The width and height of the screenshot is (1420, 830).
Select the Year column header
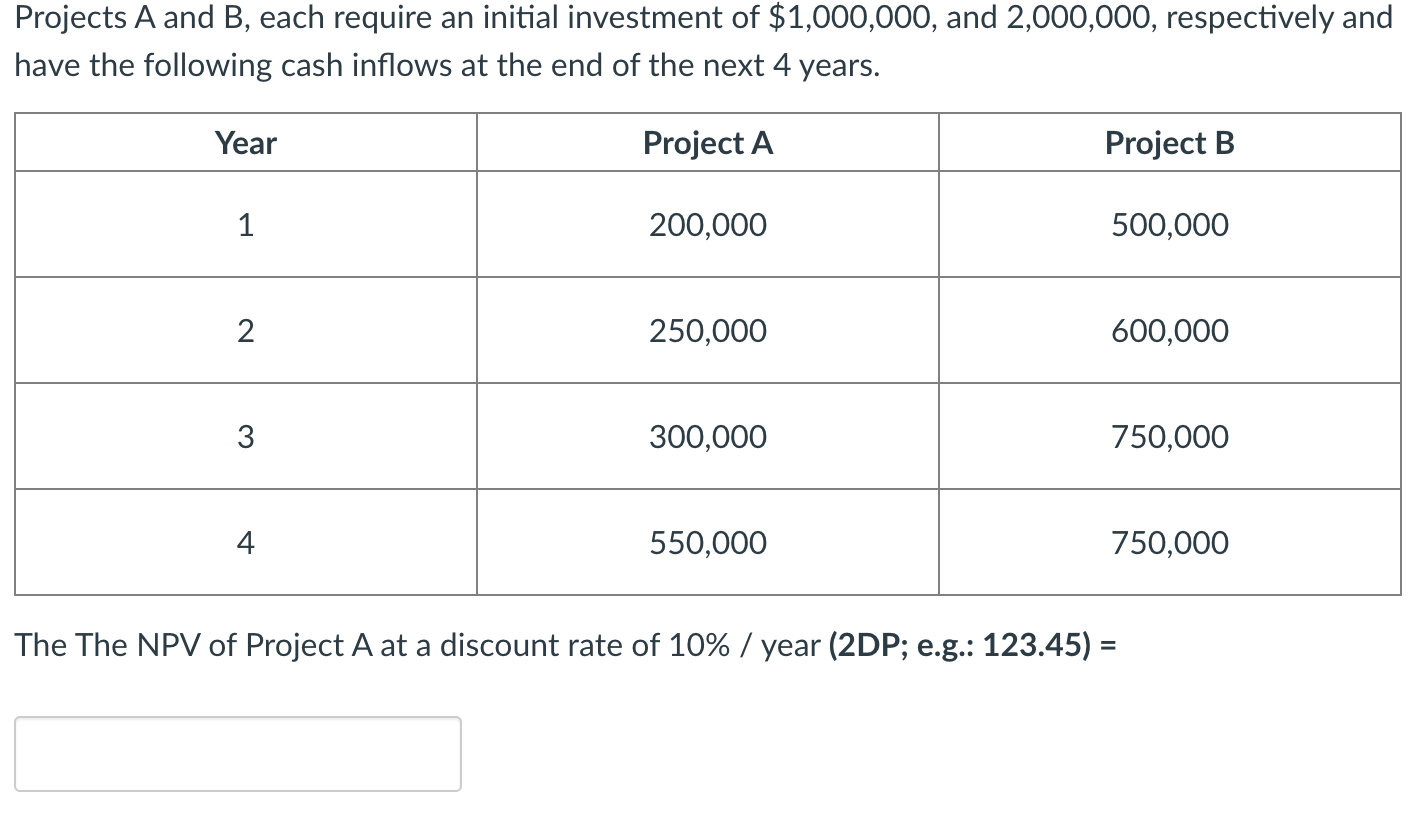pyautogui.click(x=245, y=142)
